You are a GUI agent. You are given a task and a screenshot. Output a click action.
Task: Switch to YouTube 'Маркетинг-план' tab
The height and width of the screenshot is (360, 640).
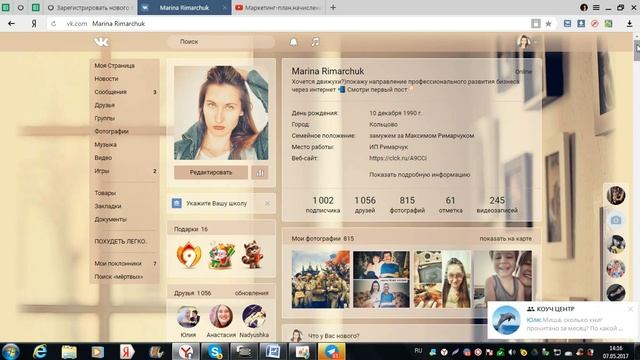pyautogui.click(x=279, y=7)
